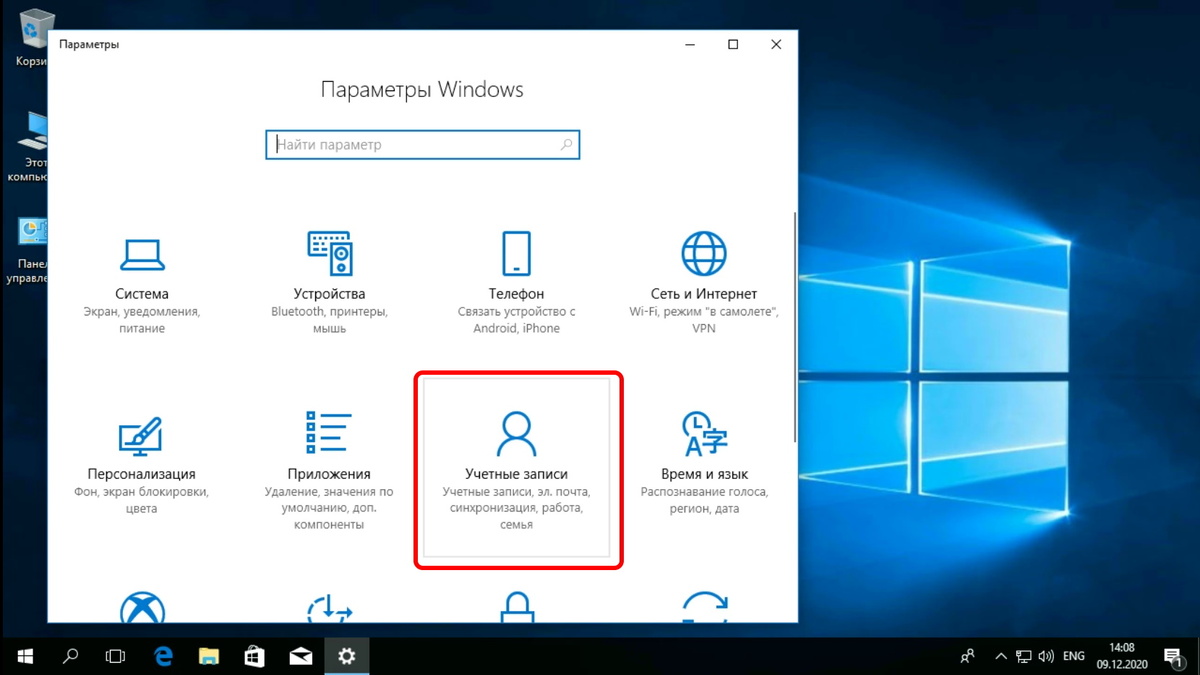Open the Система settings category
The width and height of the screenshot is (1200, 675).
coord(141,285)
